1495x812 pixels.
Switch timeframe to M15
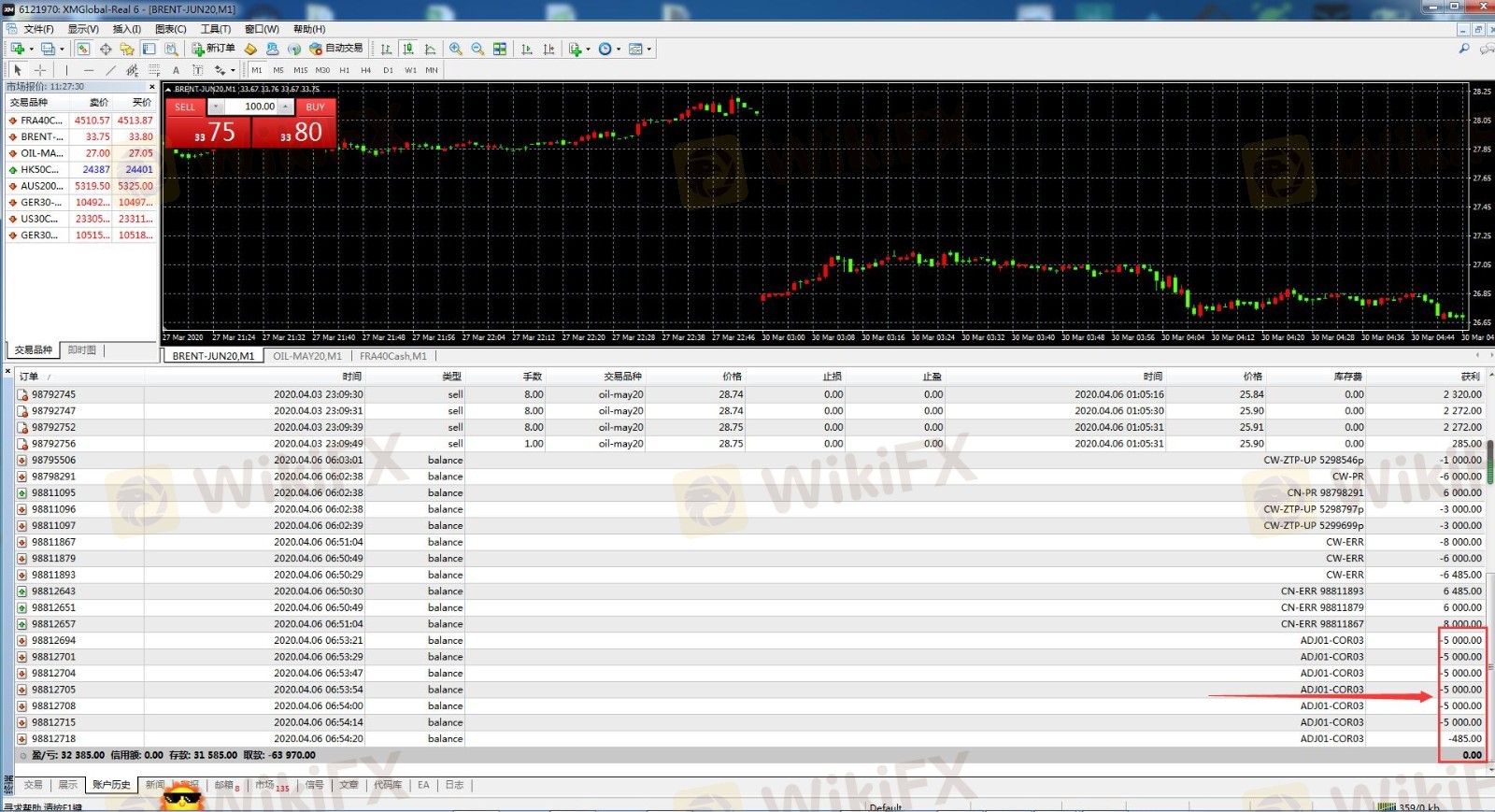300,70
